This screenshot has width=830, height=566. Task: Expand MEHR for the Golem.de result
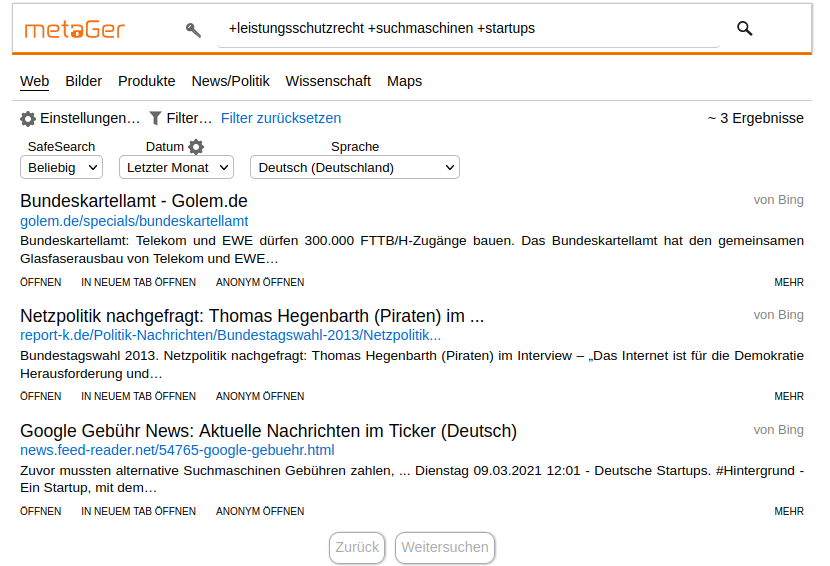click(789, 282)
